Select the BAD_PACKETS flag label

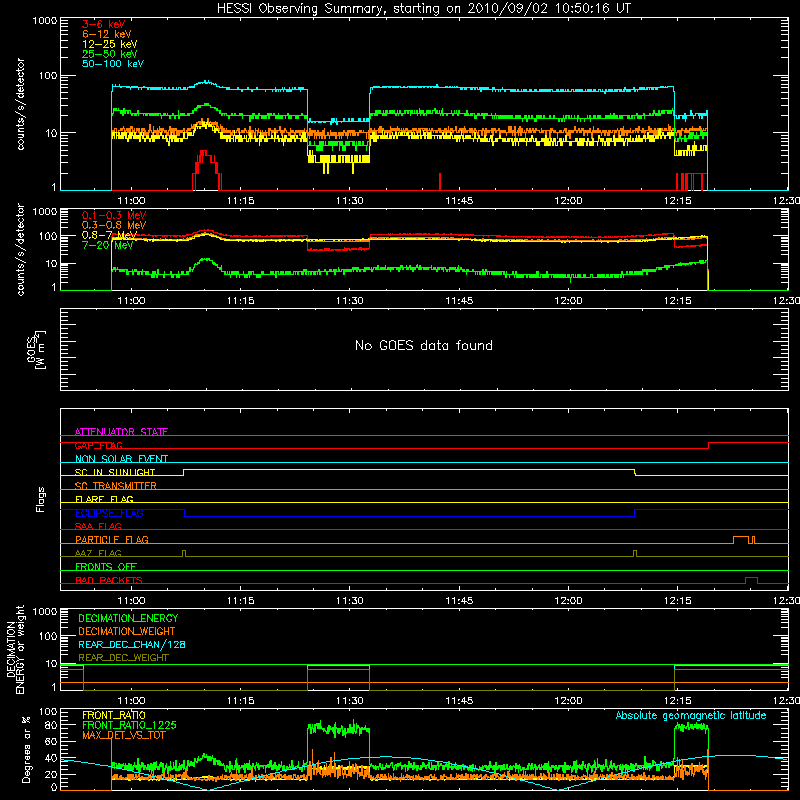tap(108, 580)
